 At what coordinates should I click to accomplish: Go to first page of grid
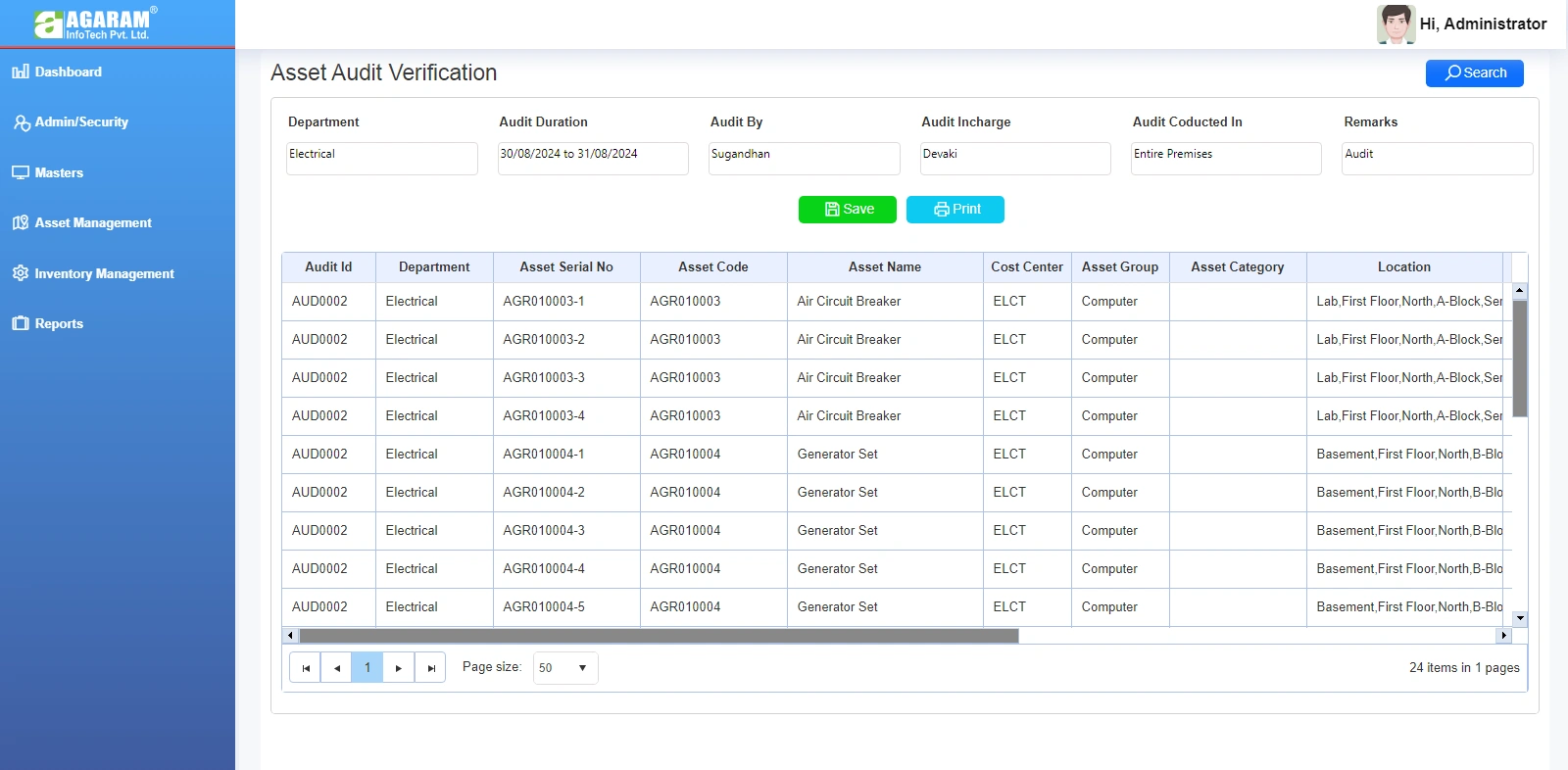pyautogui.click(x=306, y=668)
